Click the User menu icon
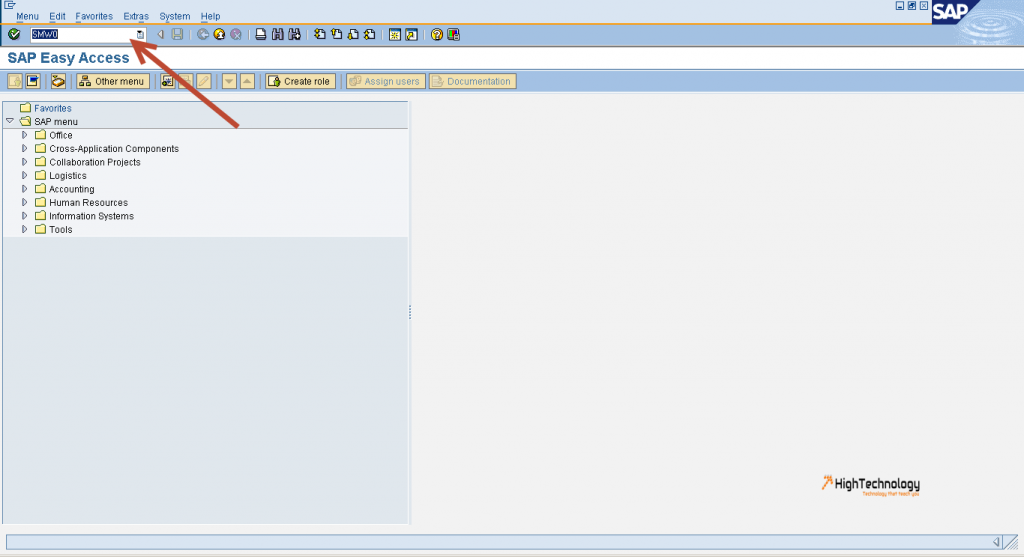The width and height of the screenshot is (1024, 557). [15, 81]
